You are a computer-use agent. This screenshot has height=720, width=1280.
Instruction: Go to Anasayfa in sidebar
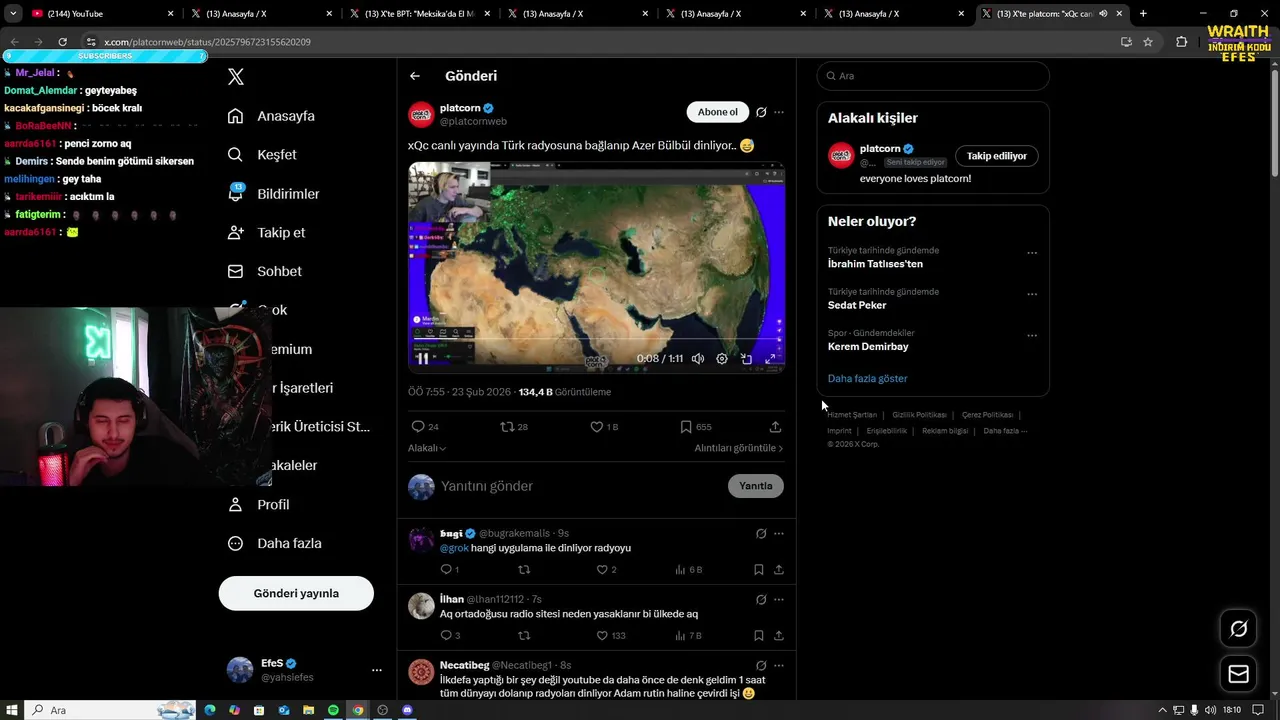[x=271, y=116]
